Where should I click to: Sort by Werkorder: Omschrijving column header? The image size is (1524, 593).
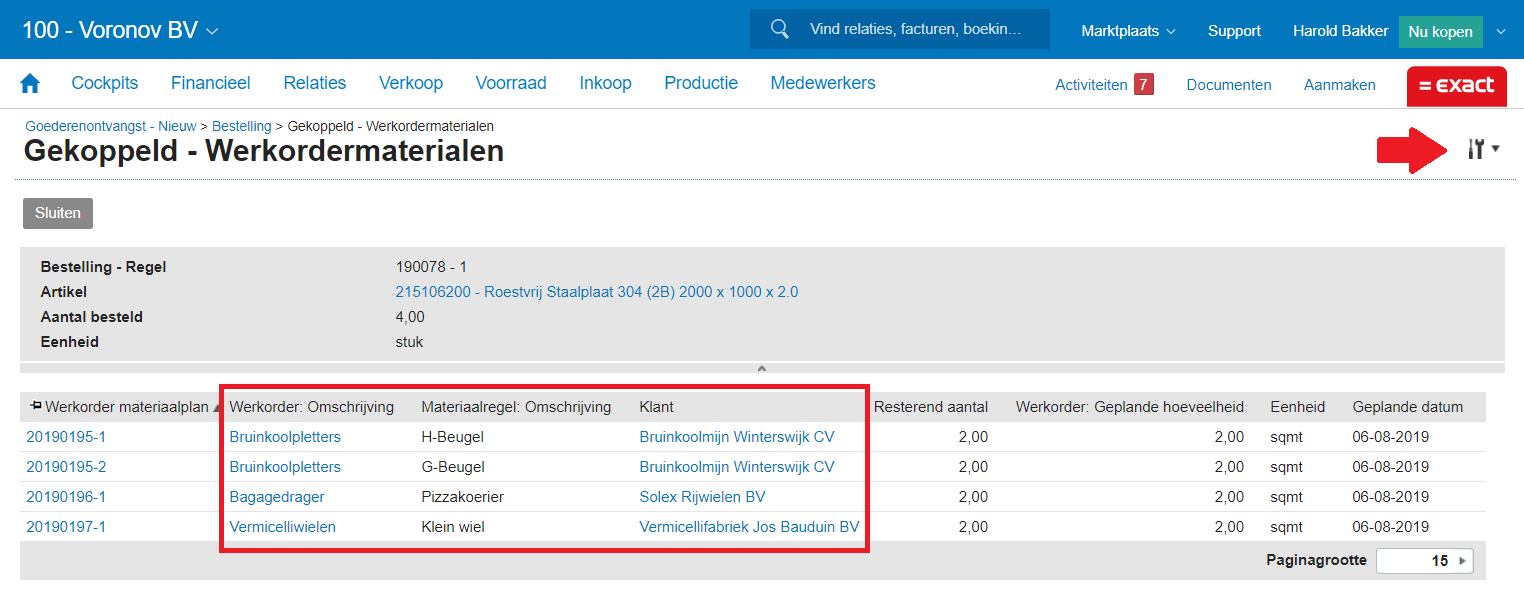tap(311, 407)
